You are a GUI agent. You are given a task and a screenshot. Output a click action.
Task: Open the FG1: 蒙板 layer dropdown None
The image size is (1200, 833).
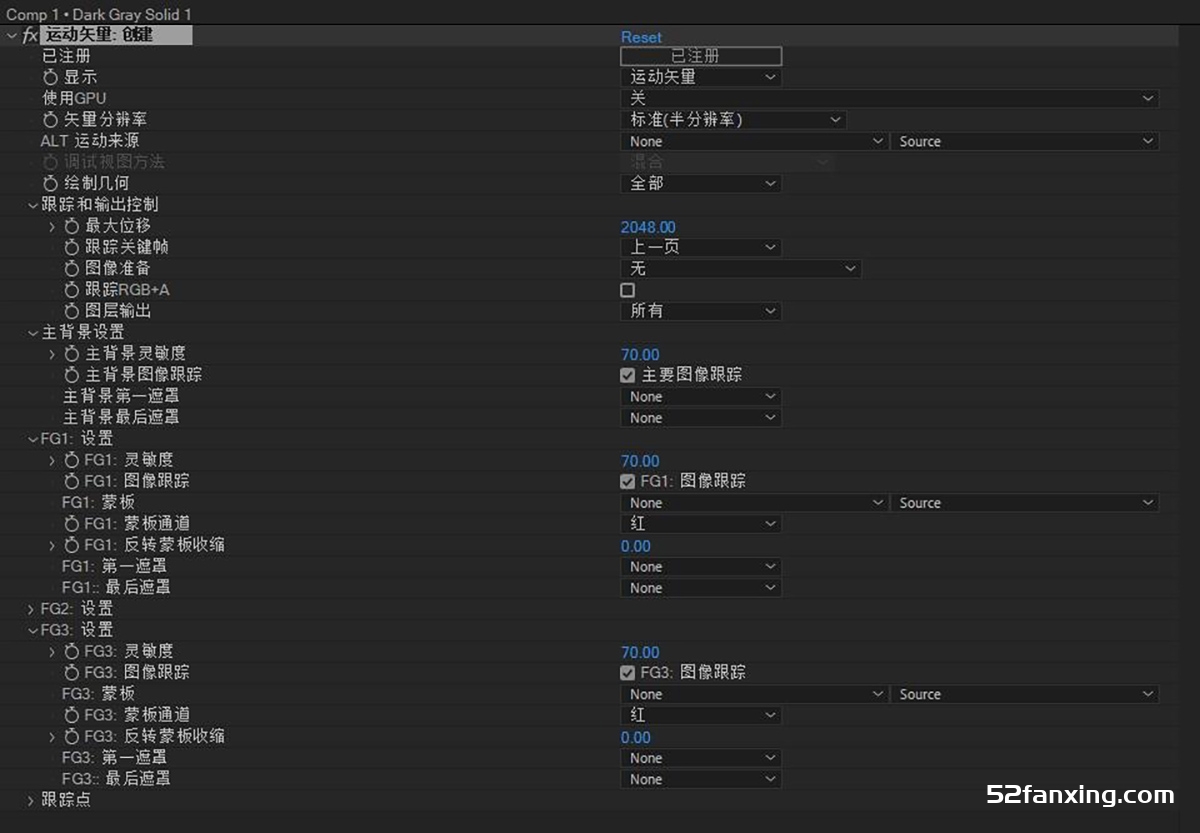(754, 502)
